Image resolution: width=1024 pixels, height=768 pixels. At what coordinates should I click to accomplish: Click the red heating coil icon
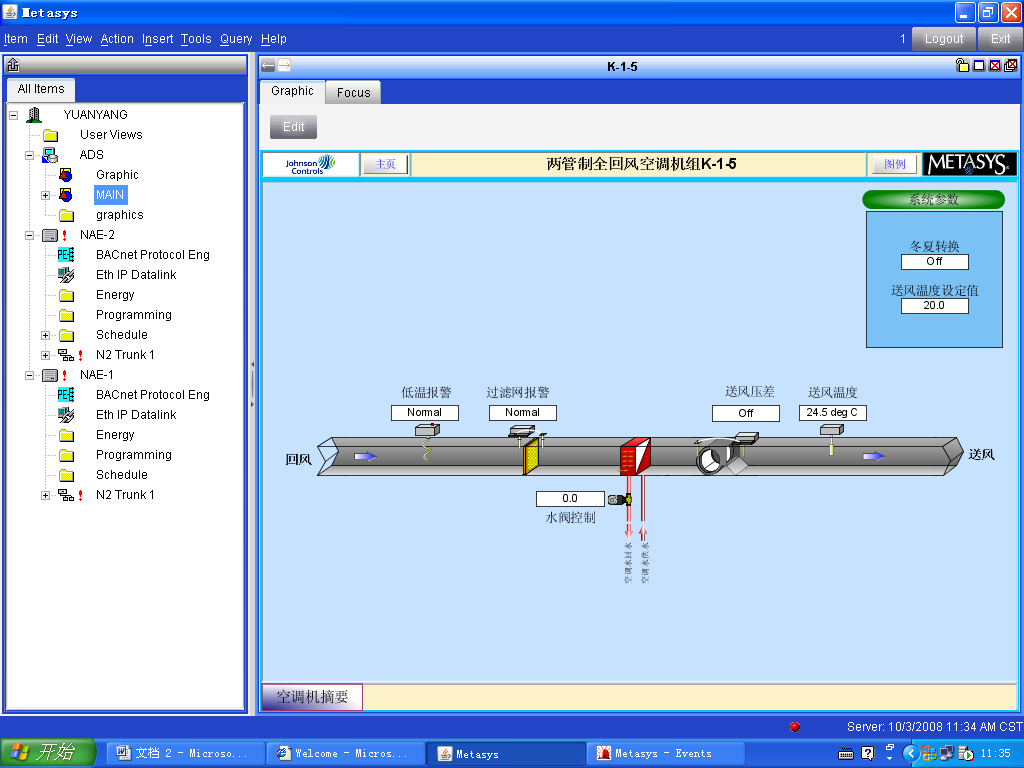(x=635, y=457)
